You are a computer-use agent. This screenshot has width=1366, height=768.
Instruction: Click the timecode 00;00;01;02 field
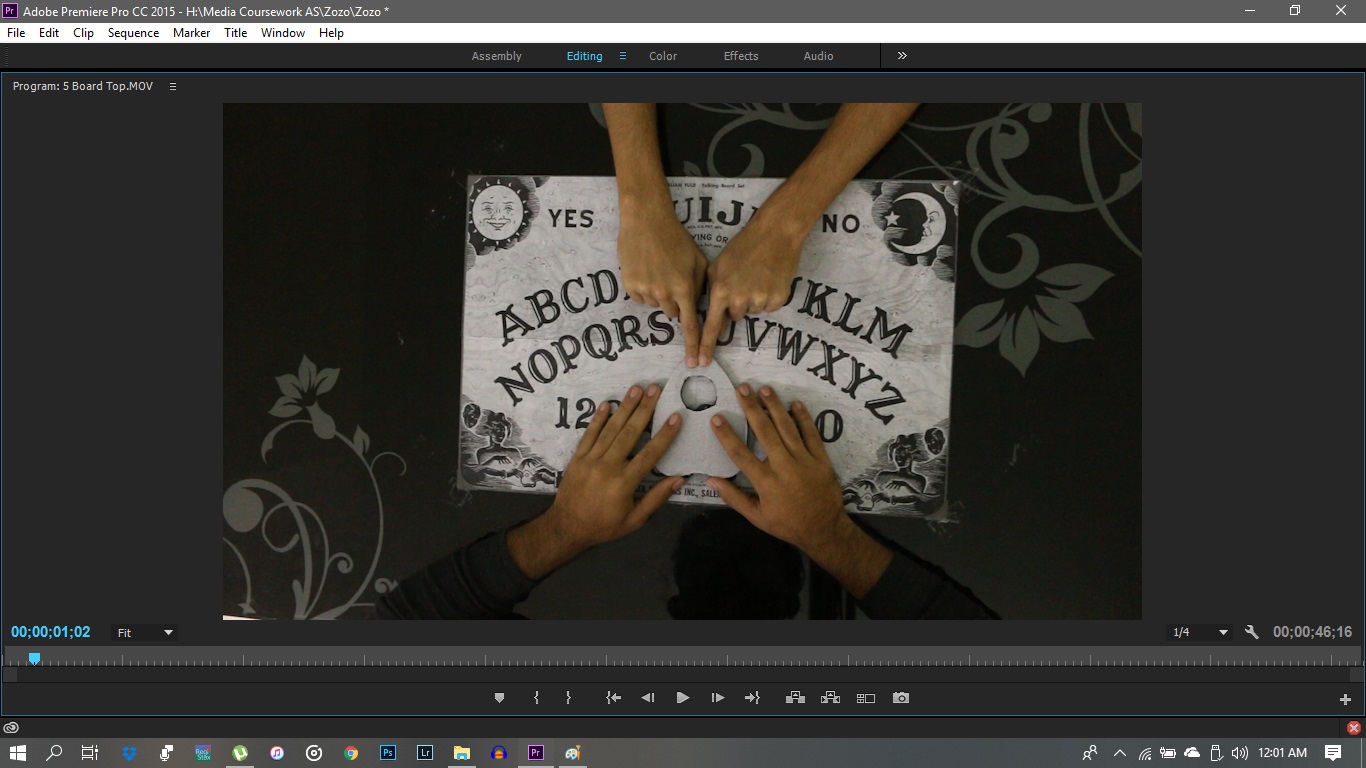coord(49,632)
